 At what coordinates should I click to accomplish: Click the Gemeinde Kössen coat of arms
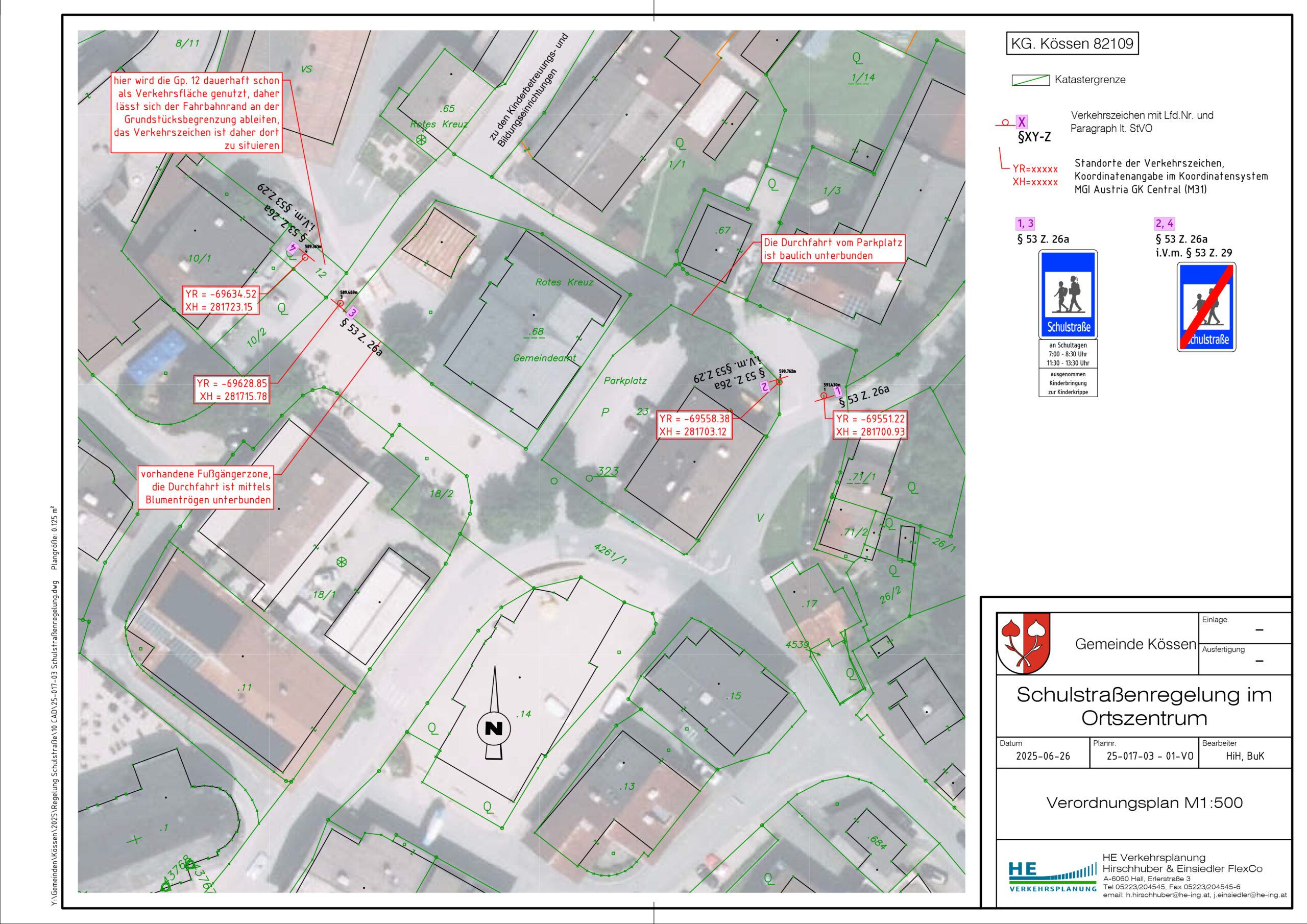[1024, 643]
